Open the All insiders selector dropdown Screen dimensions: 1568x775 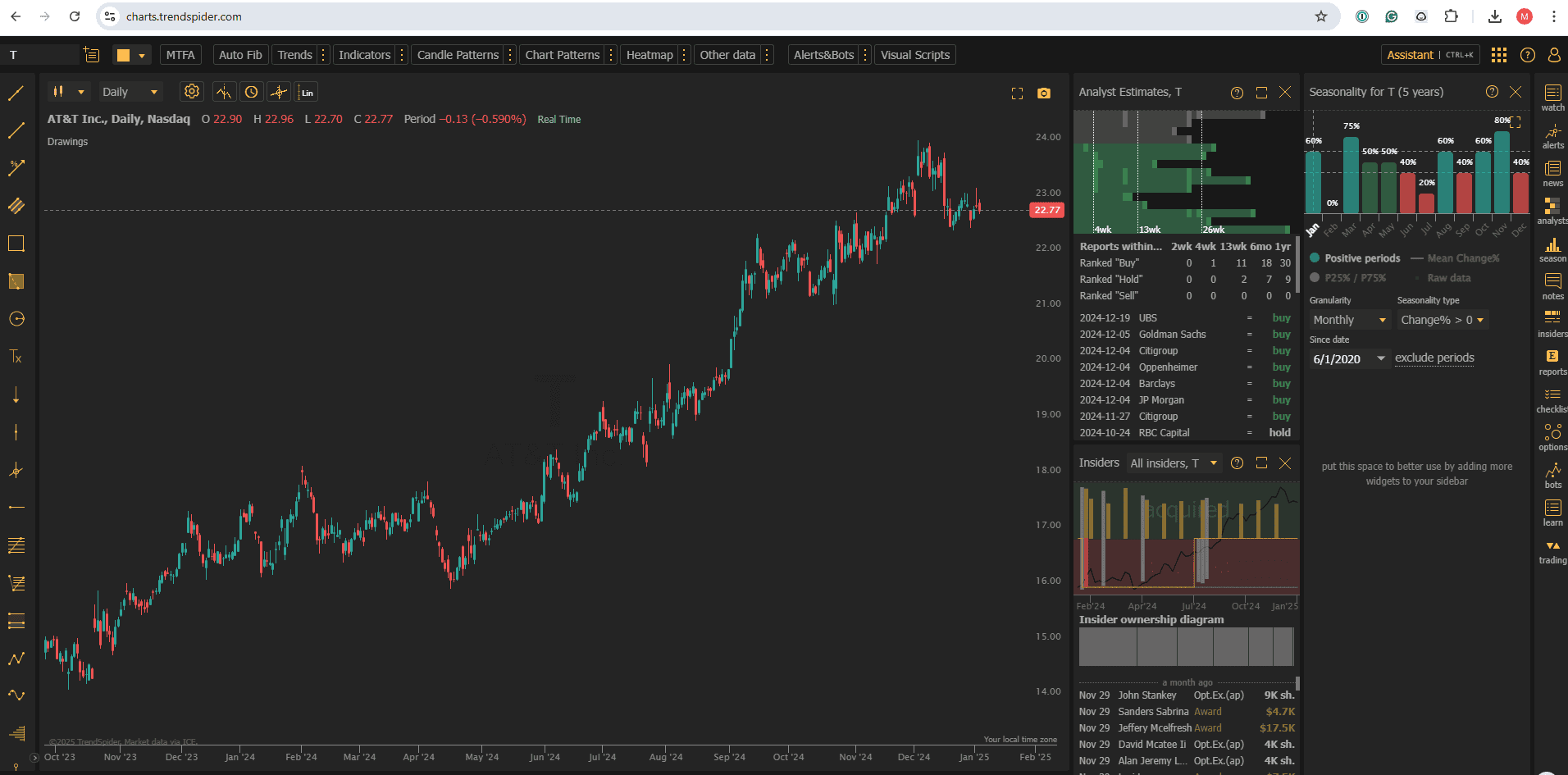[1174, 463]
